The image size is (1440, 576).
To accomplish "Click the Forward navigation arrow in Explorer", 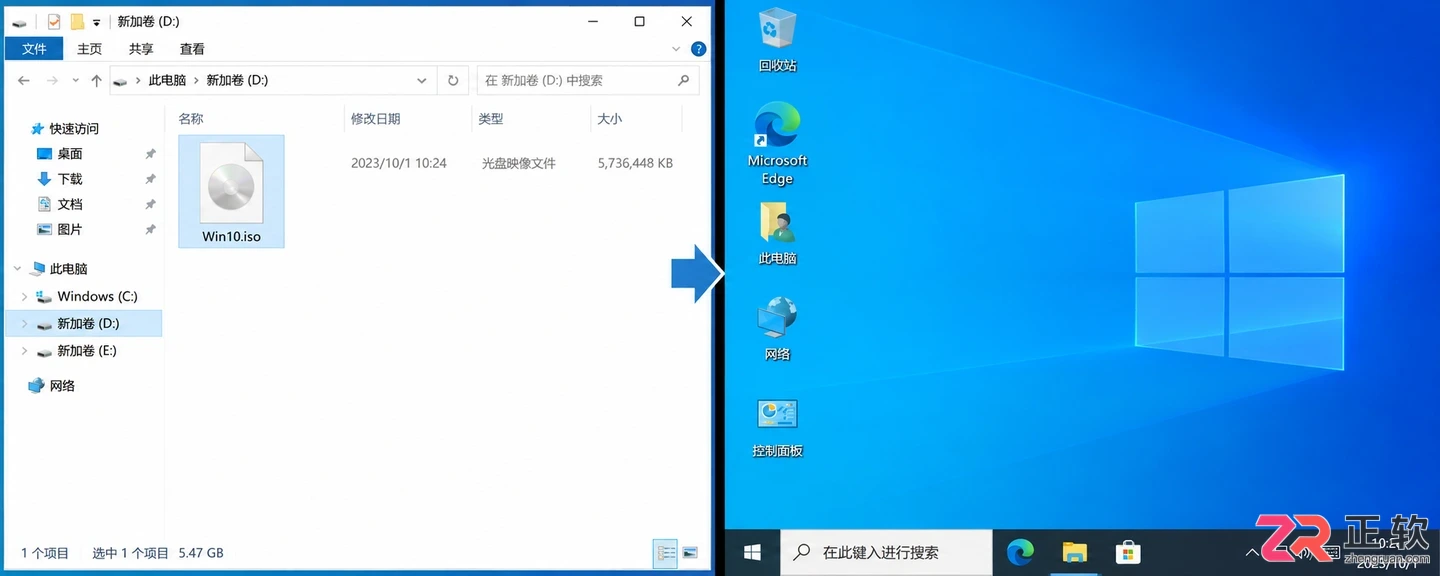I will pos(52,80).
